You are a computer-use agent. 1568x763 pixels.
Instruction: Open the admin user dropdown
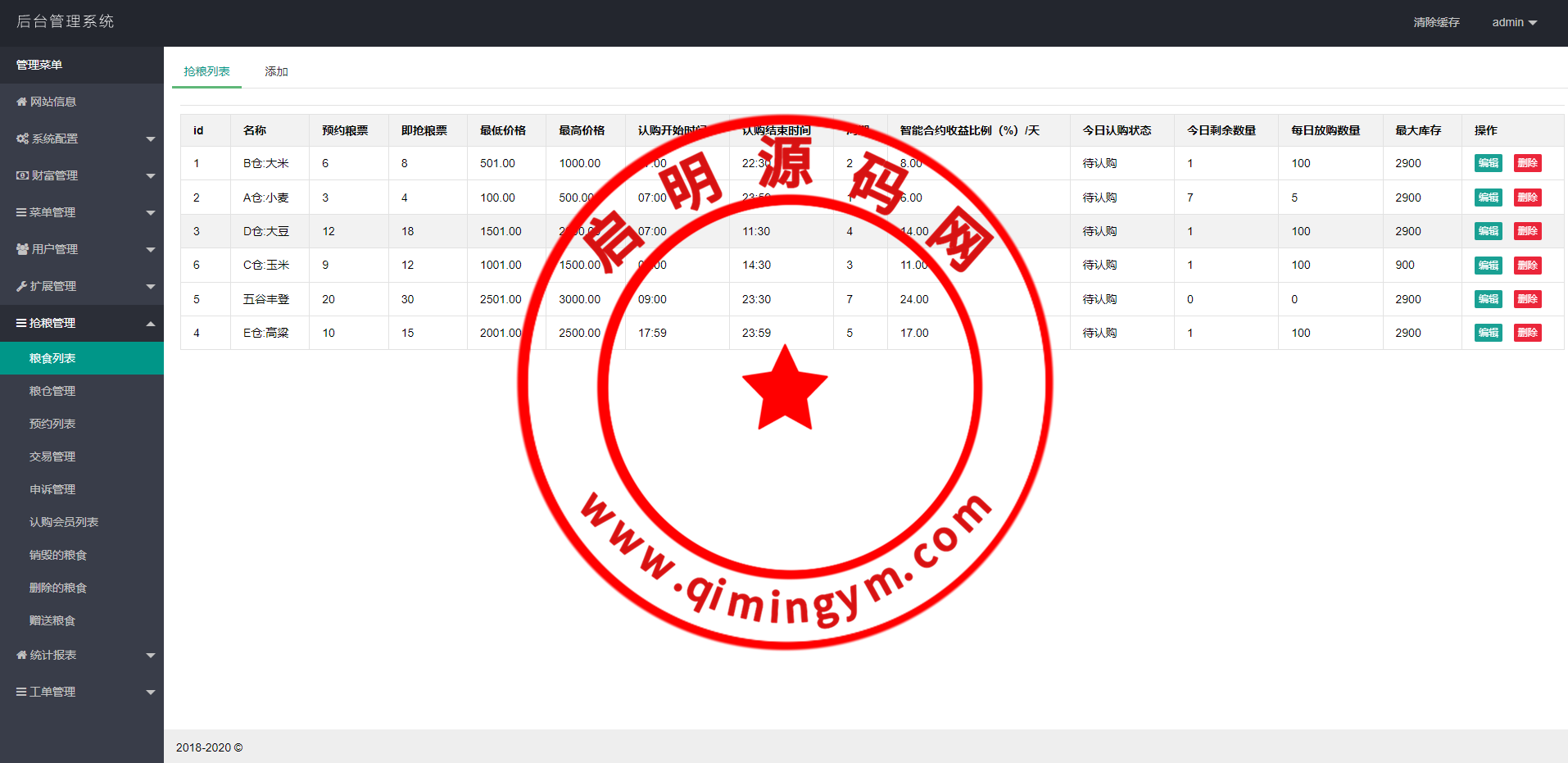click(x=1513, y=22)
